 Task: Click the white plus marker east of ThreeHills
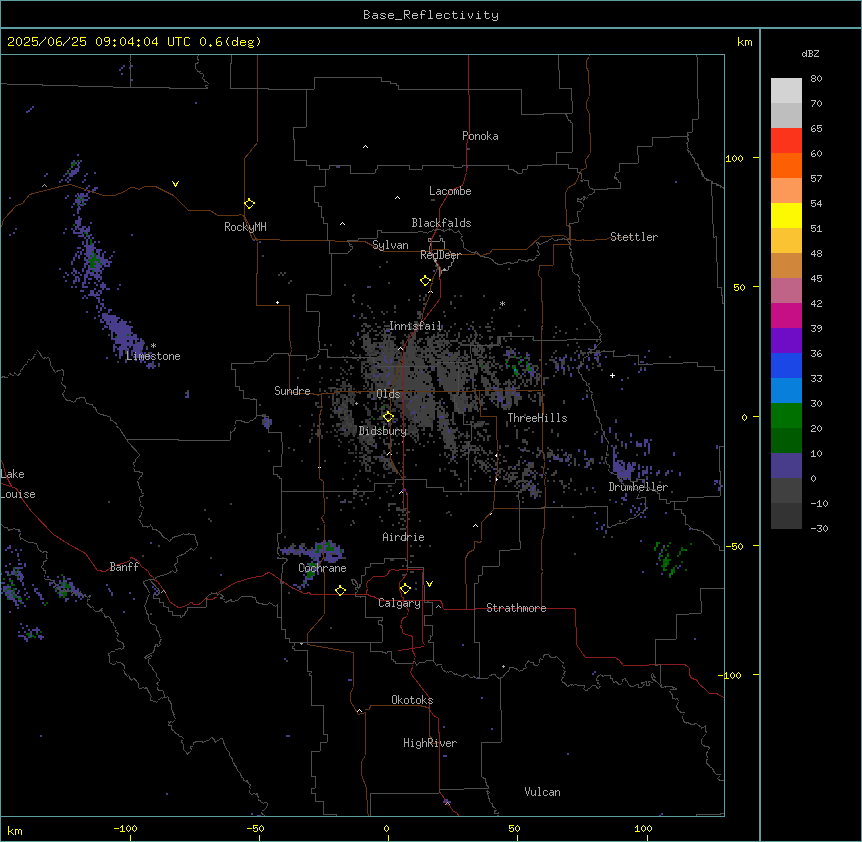tap(612, 375)
